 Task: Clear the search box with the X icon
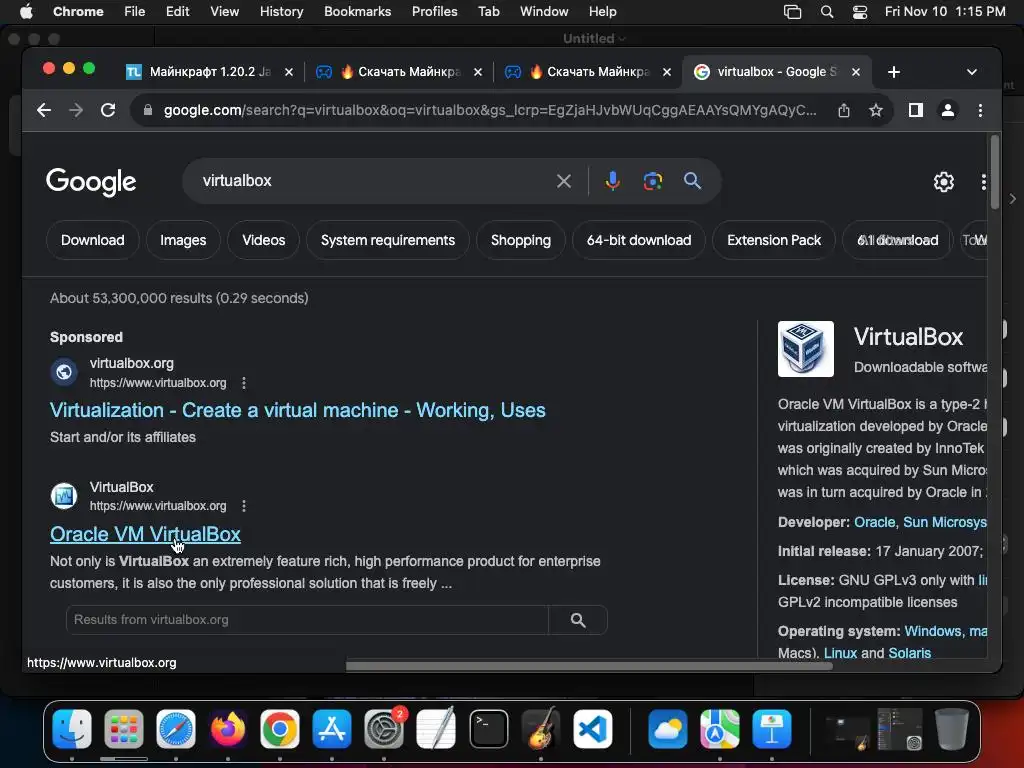564,181
